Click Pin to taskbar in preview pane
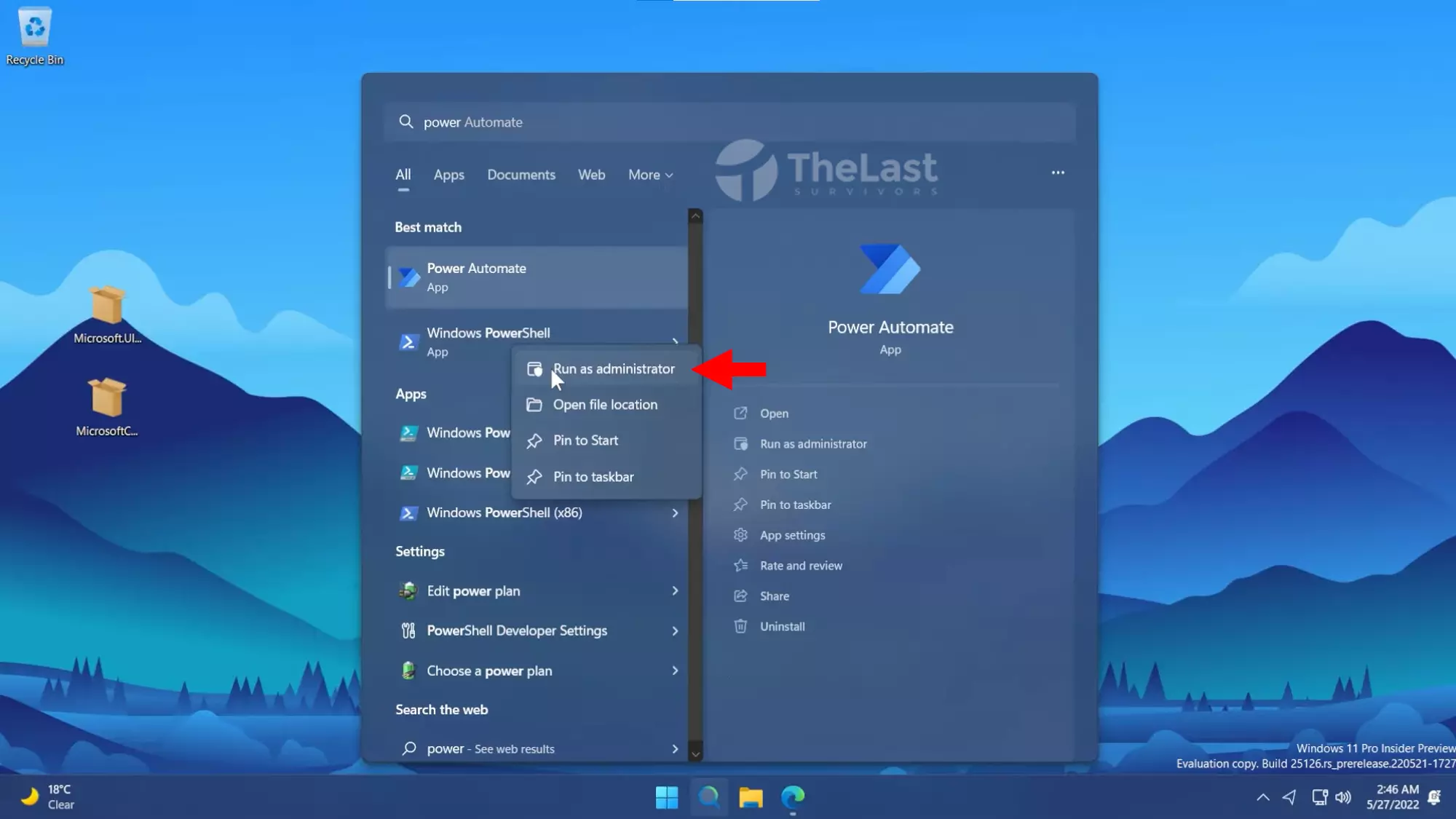This screenshot has width=1456, height=819. tap(795, 505)
